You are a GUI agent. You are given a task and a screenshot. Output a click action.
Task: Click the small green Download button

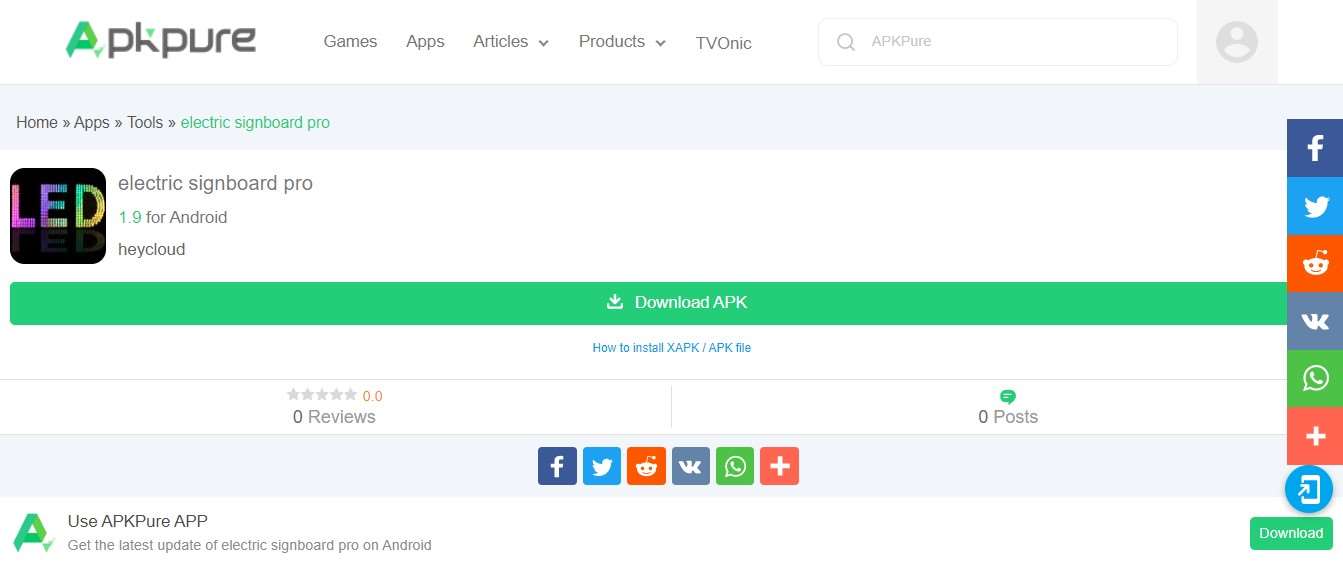pyautogui.click(x=1291, y=533)
